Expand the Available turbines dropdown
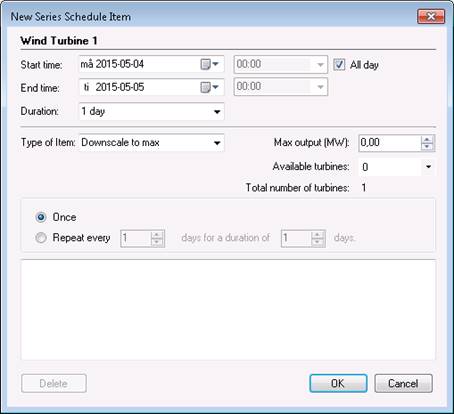The height and width of the screenshot is (414, 454). [x=428, y=167]
